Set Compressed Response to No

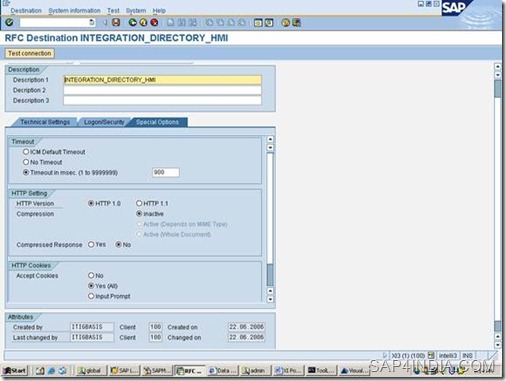pos(118,244)
